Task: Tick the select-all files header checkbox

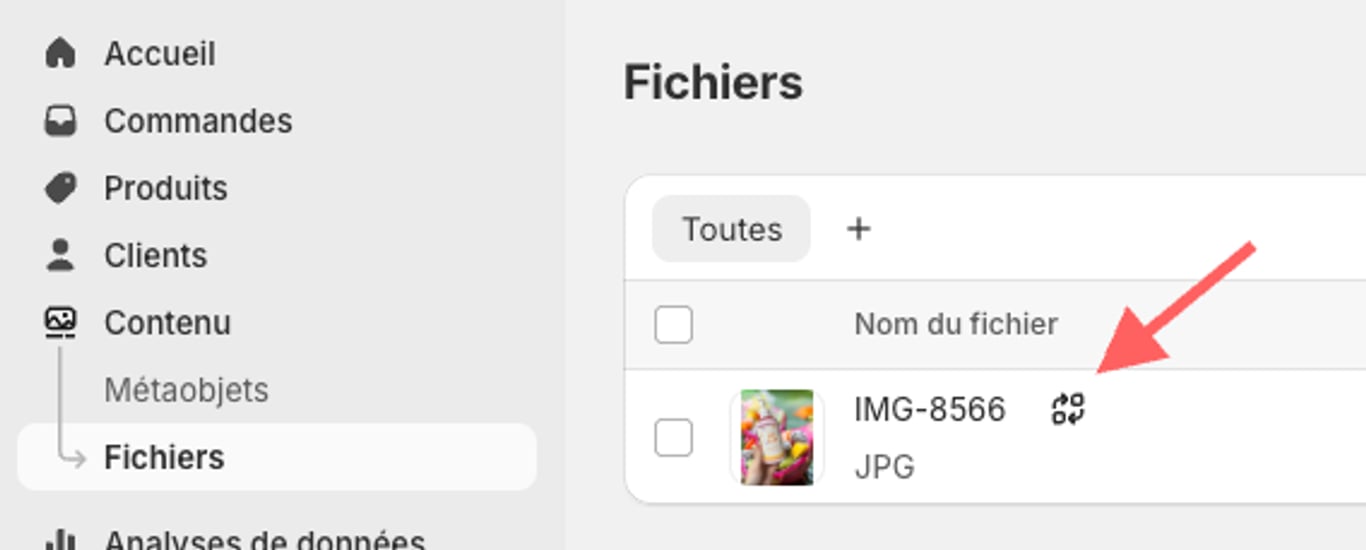Action: click(673, 324)
